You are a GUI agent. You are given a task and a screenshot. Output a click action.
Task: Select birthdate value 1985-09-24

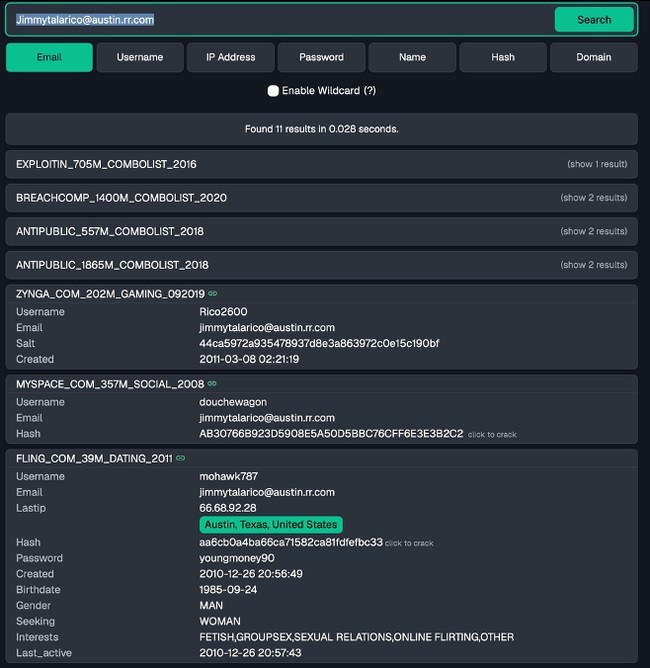click(228, 590)
